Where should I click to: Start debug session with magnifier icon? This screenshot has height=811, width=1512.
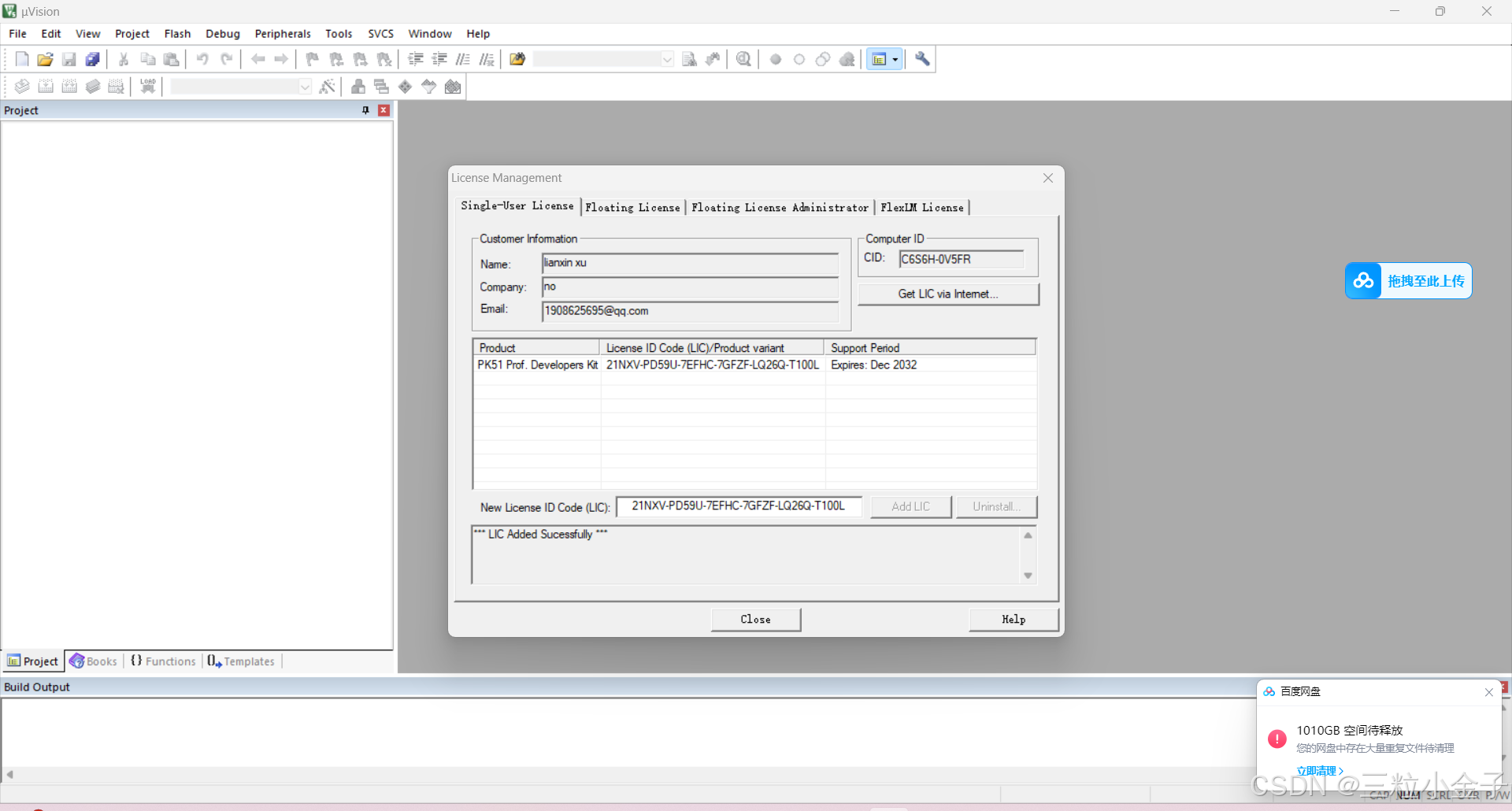[x=743, y=59]
